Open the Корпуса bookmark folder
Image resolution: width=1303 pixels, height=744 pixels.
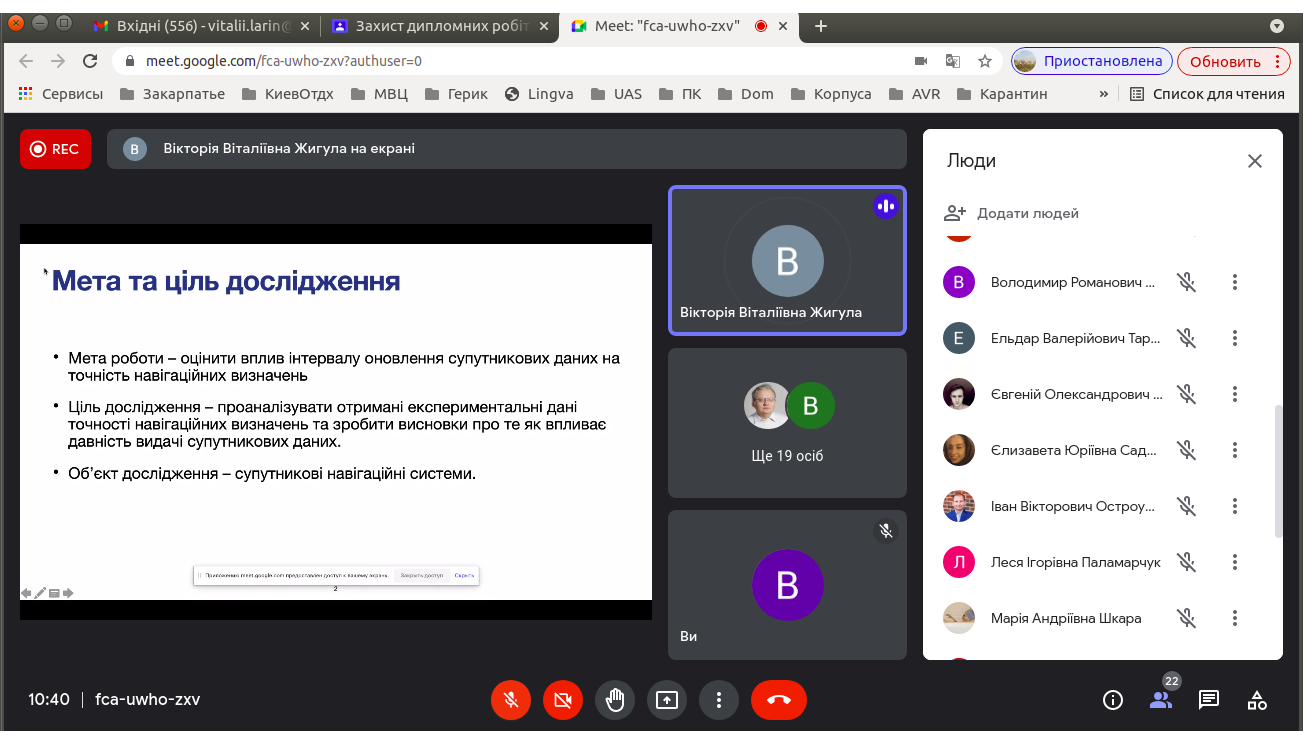coord(831,94)
